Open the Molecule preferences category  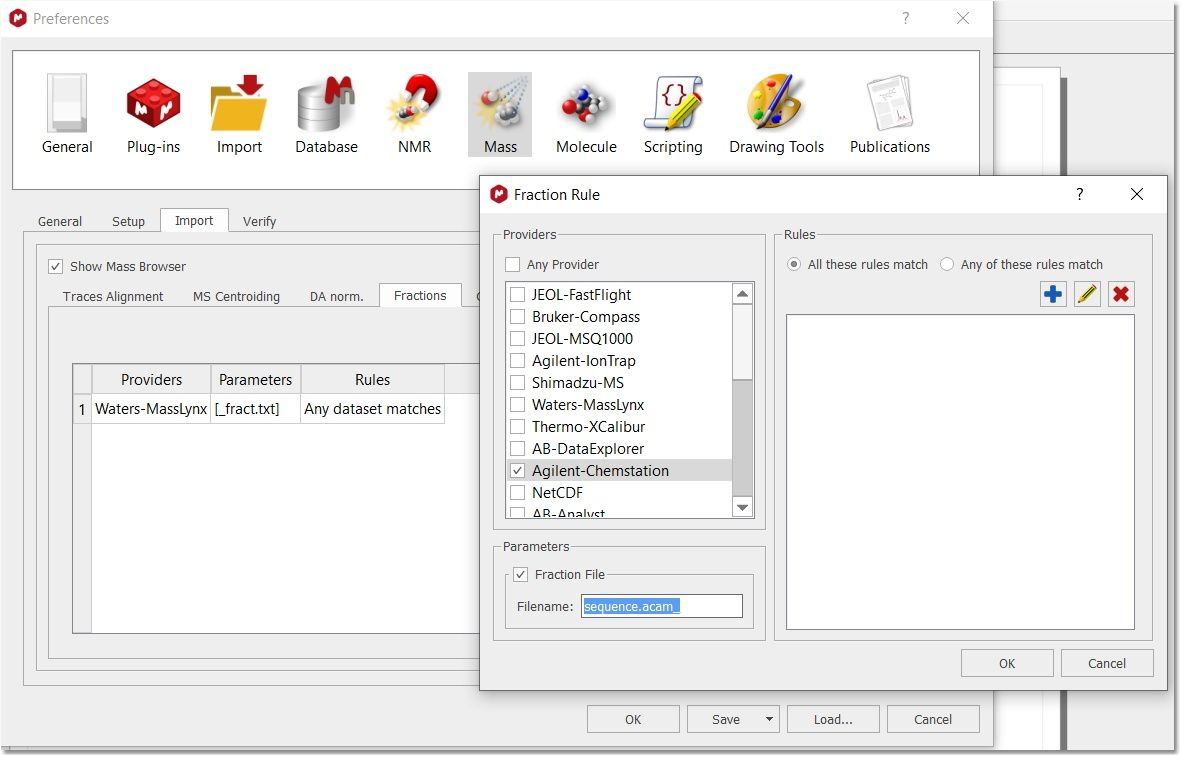click(x=586, y=114)
